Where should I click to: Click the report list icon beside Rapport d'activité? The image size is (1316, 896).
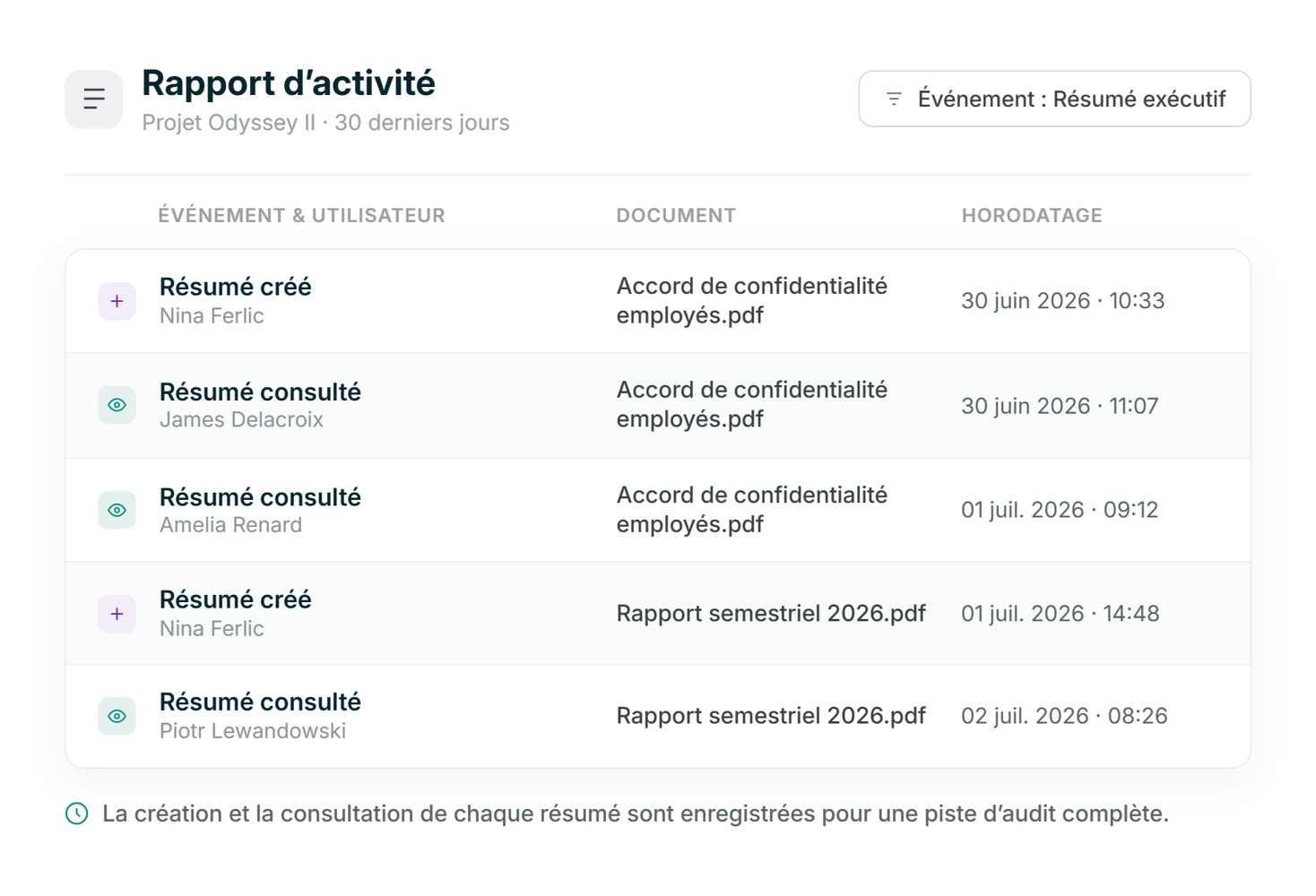click(x=93, y=99)
